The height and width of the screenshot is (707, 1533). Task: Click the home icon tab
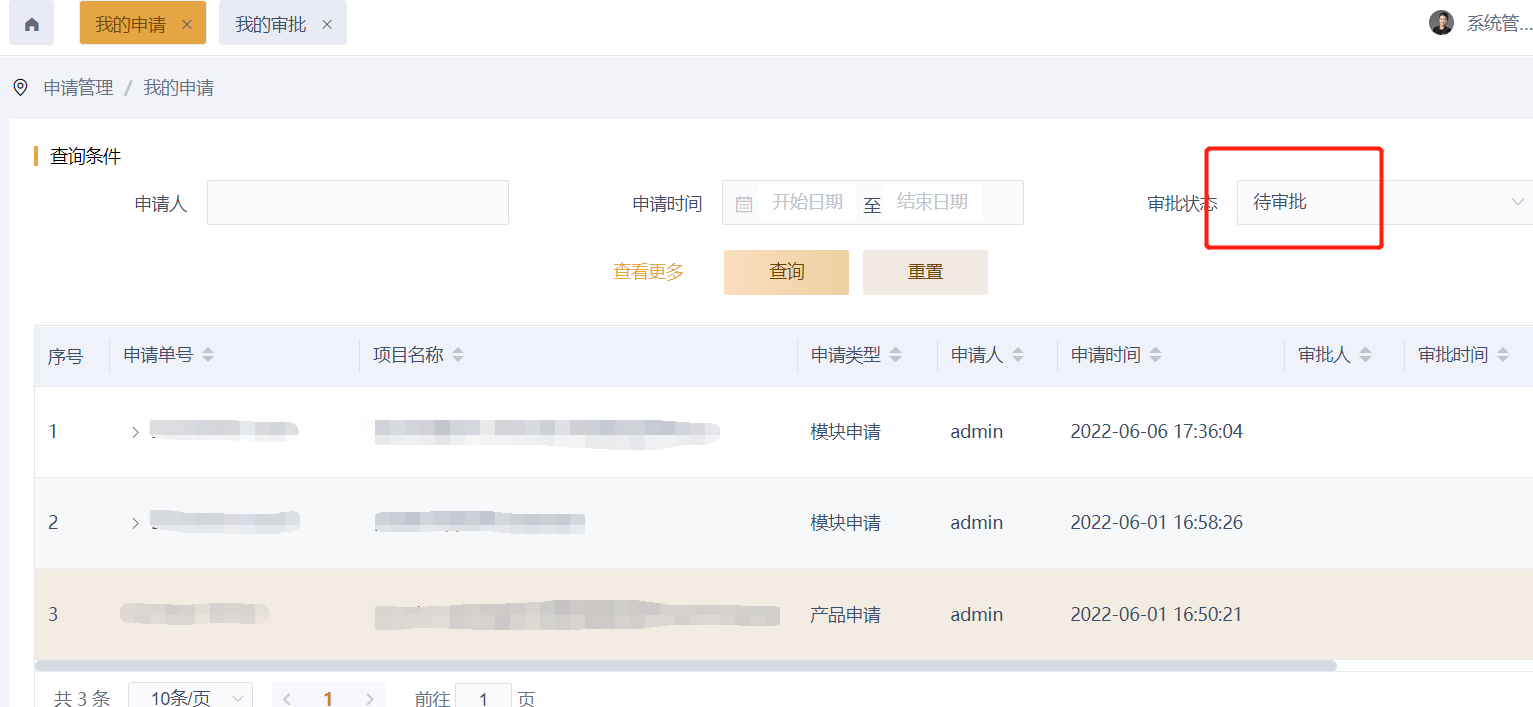31,24
